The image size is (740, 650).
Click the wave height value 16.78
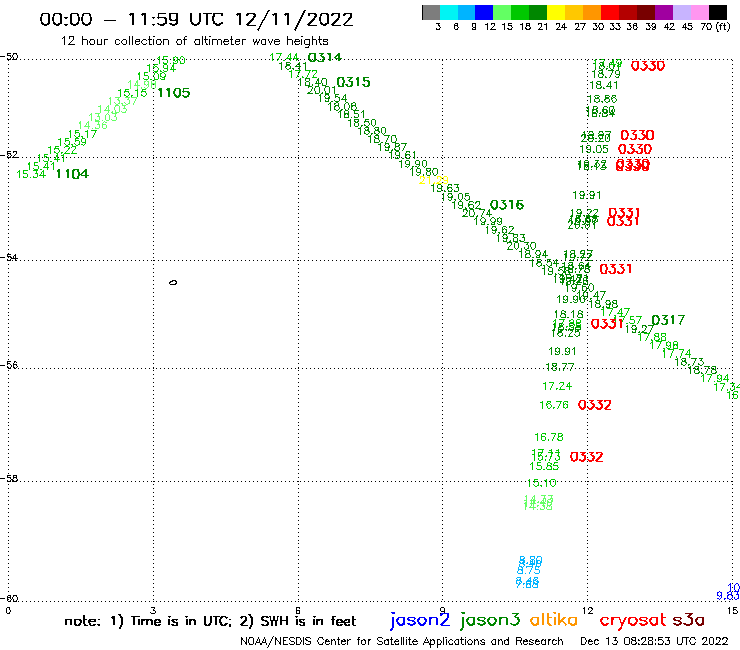pos(549,437)
